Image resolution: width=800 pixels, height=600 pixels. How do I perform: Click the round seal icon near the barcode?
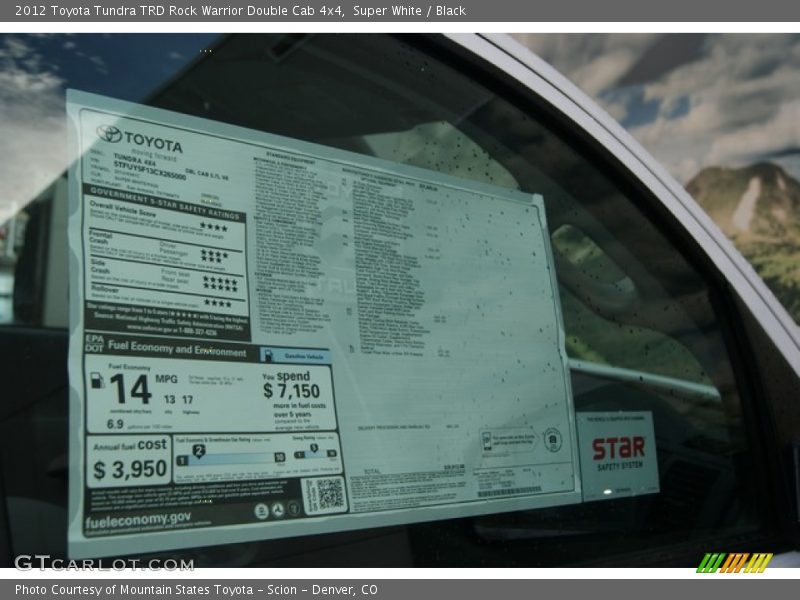pyautogui.click(x=552, y=439)
